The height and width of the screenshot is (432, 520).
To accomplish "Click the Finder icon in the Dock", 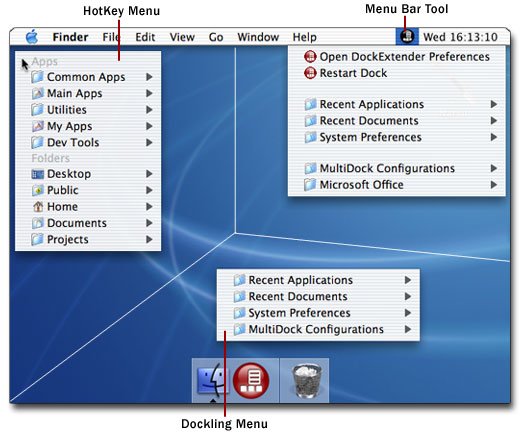I will (x=212, y=380).
